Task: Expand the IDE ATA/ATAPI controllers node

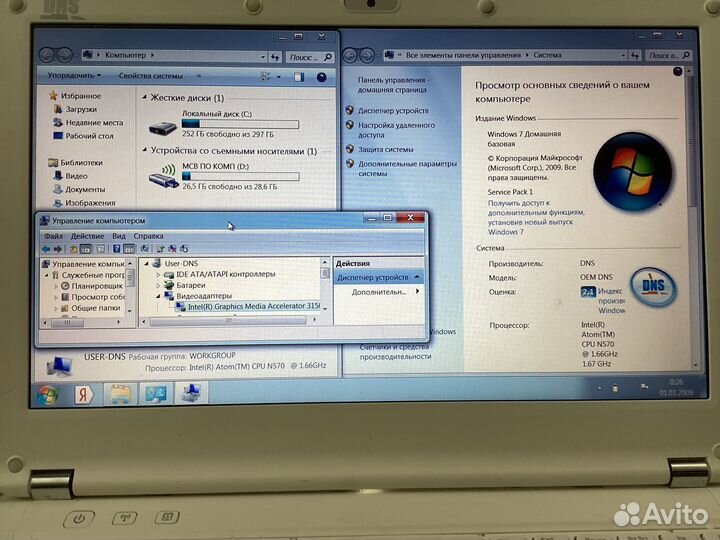Action: 156,273
